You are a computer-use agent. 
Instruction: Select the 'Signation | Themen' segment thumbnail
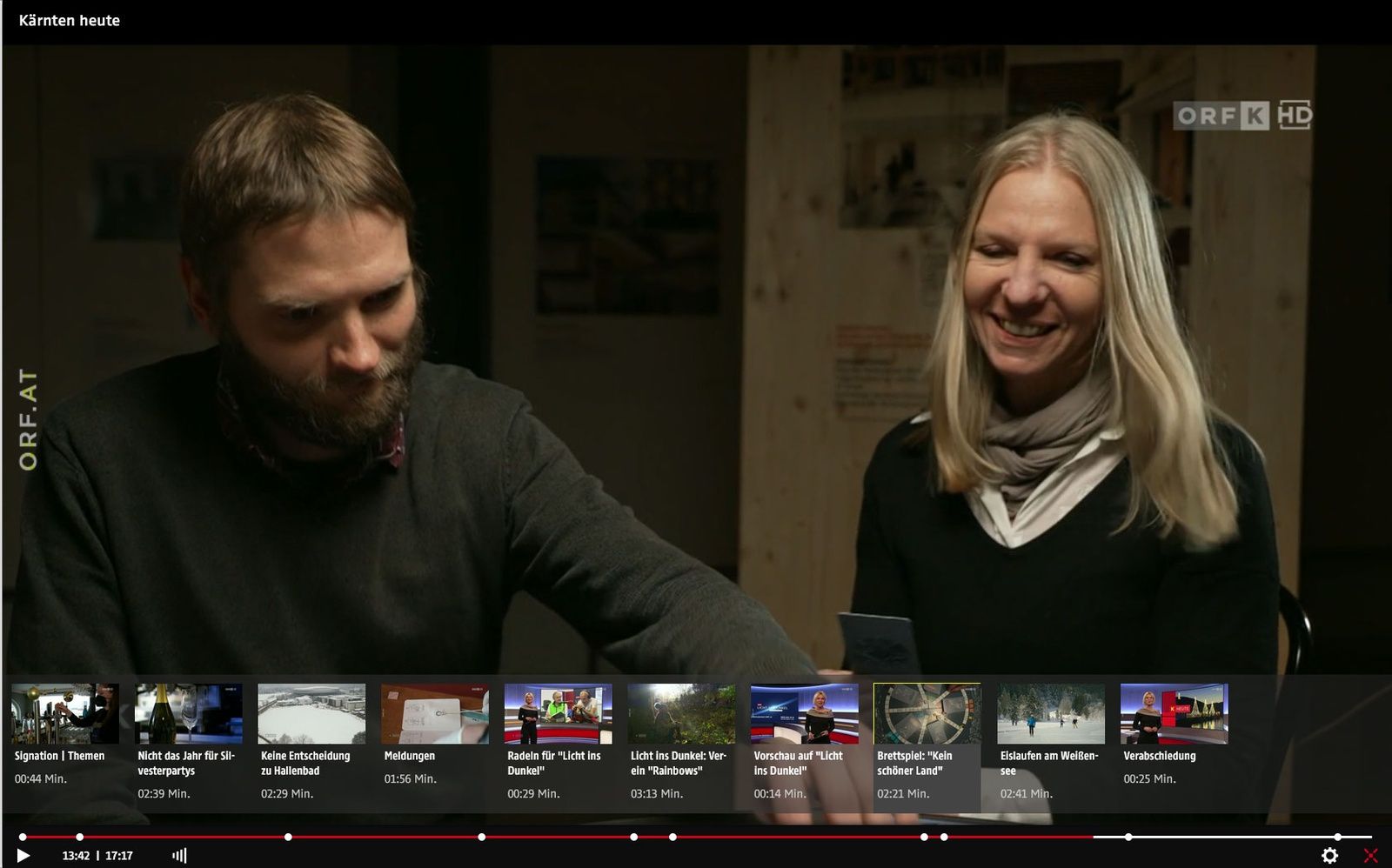(64, 713)
